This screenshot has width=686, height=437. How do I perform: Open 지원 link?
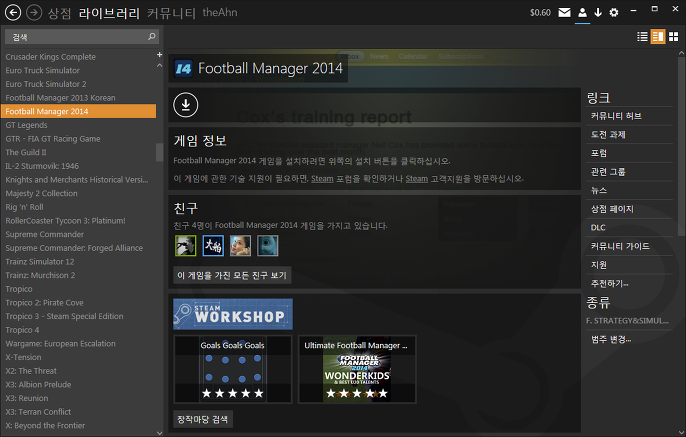coord(598,265)
